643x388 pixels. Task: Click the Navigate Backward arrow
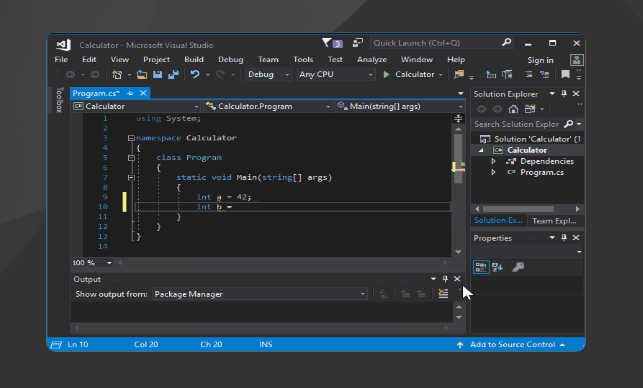pos(71,74)
